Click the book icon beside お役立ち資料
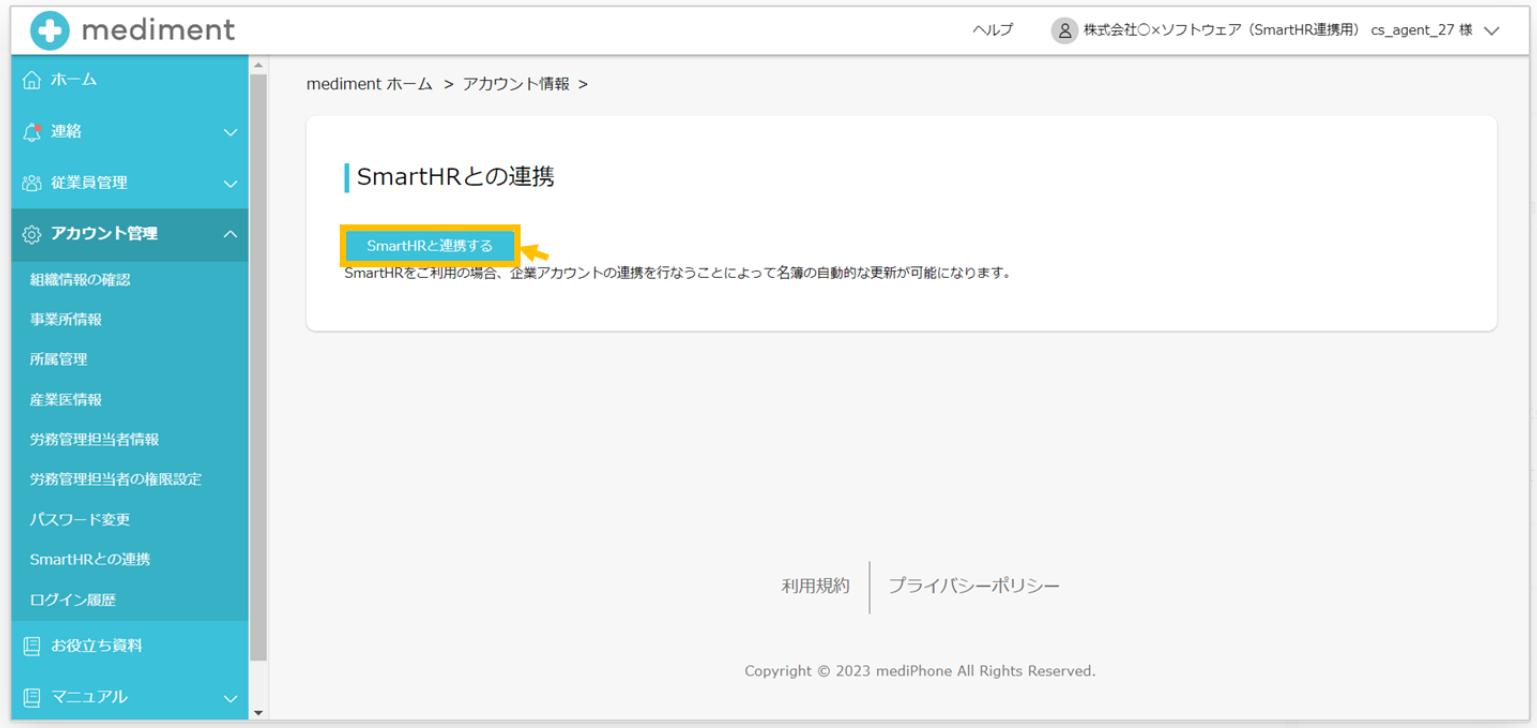Screen dimensions: 1537x728 [x=32, y=646]
